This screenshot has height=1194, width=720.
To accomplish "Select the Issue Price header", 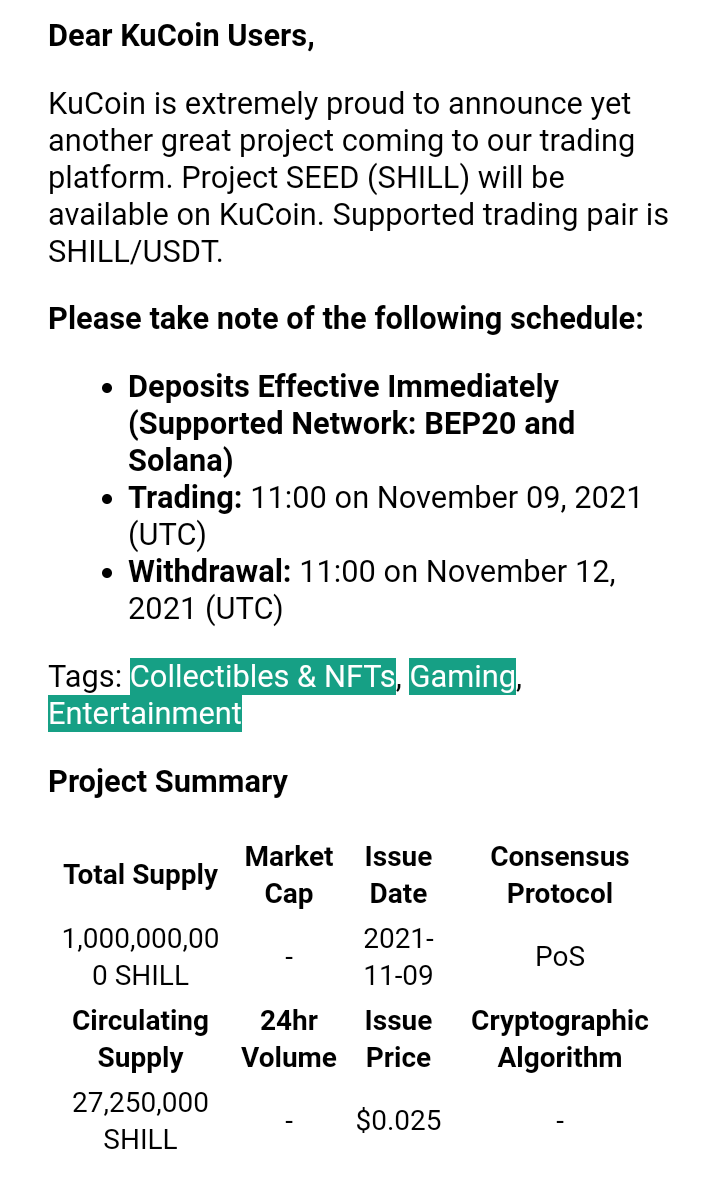I will pos(398,1039).
